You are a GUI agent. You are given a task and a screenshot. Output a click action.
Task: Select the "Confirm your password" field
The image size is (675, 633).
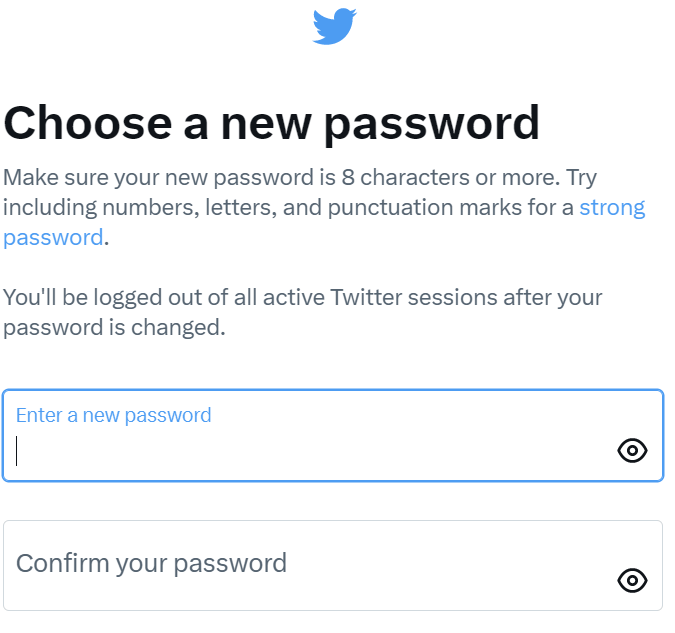tap(333, 565)
